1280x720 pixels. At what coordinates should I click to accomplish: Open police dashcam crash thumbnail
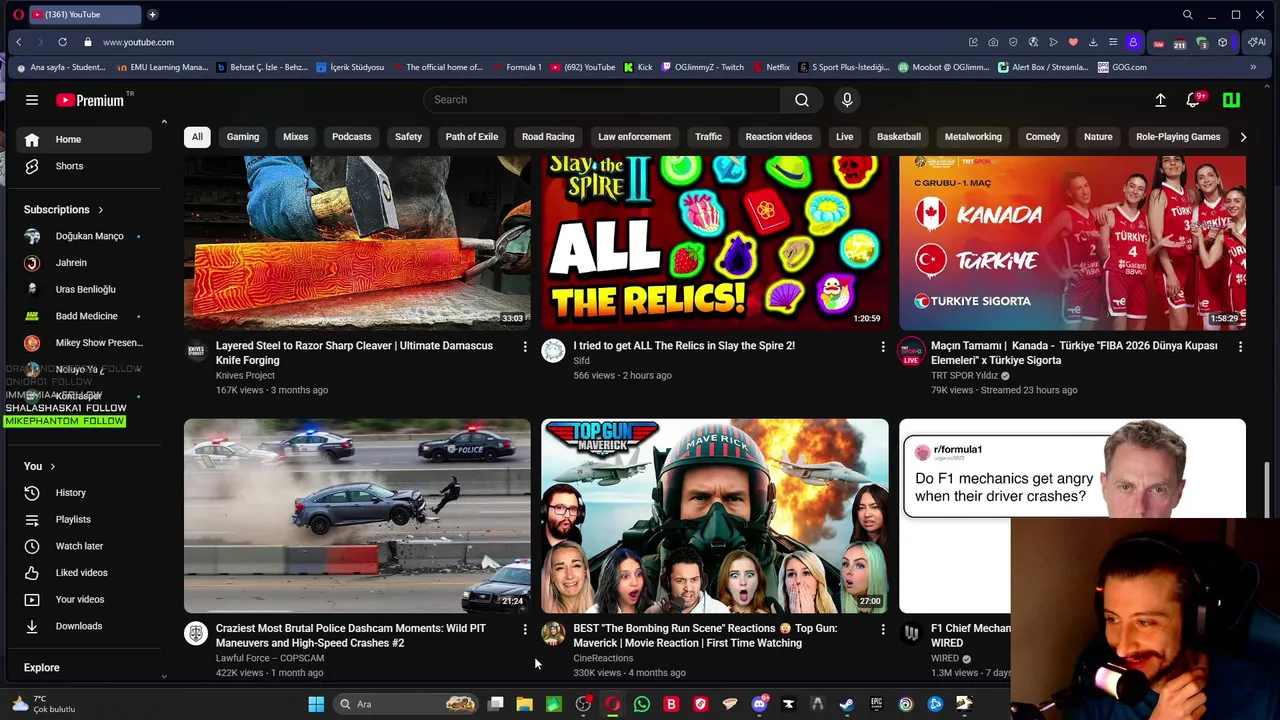pyautogui.click(x=357, y=516)
